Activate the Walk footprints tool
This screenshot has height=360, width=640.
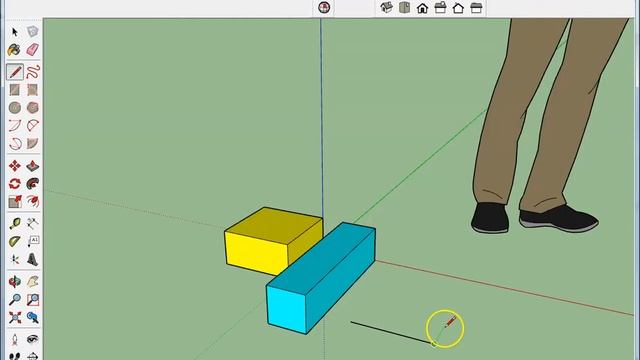(15, 356)
